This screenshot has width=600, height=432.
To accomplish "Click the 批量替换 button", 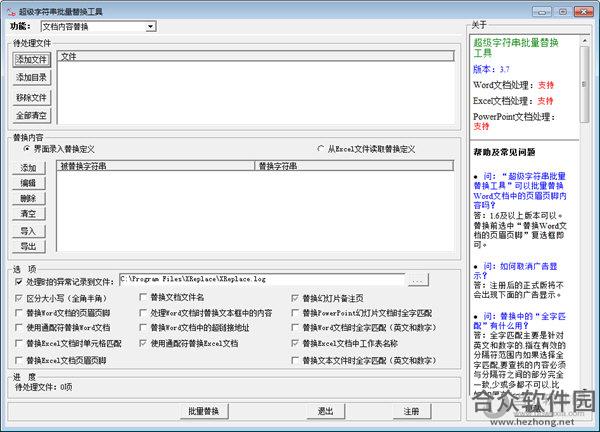I will [x=204, y=411].
